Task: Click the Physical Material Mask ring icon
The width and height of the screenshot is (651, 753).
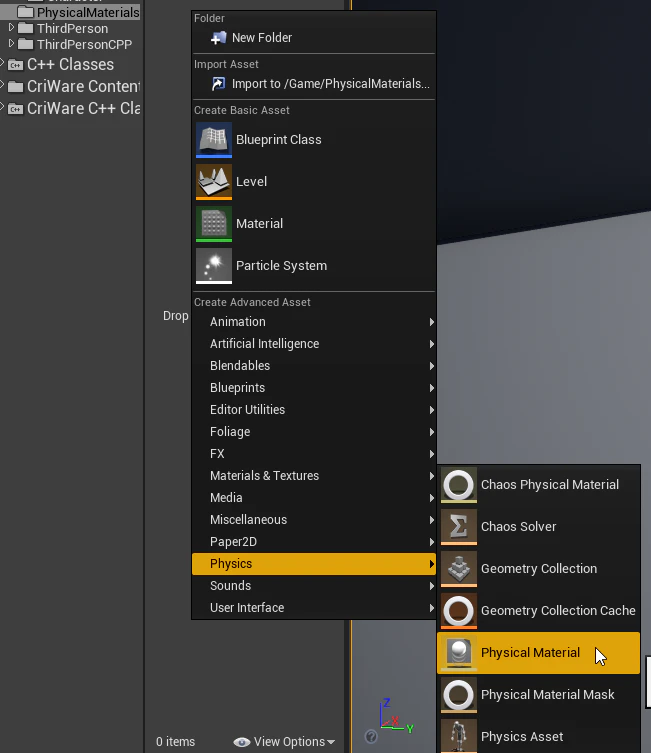Action: [x=459, y=695]
